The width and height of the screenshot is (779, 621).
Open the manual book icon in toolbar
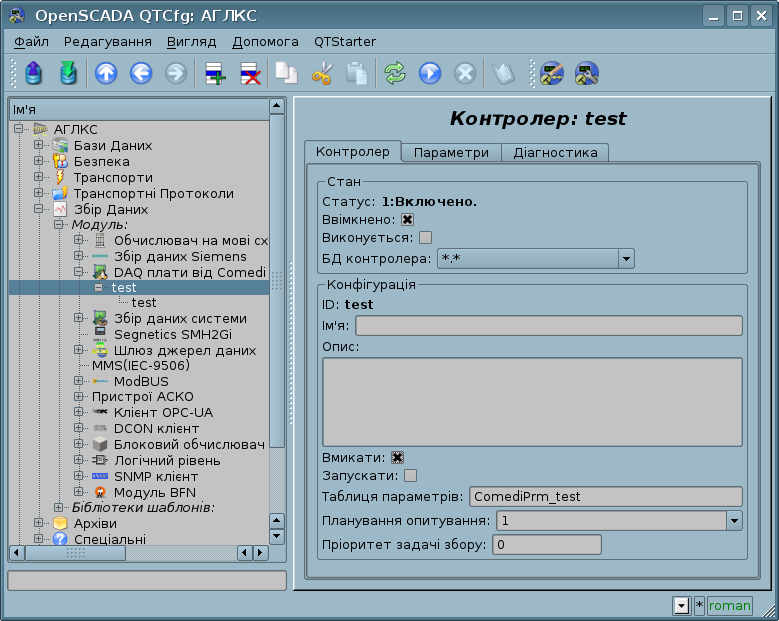point(503,74)
